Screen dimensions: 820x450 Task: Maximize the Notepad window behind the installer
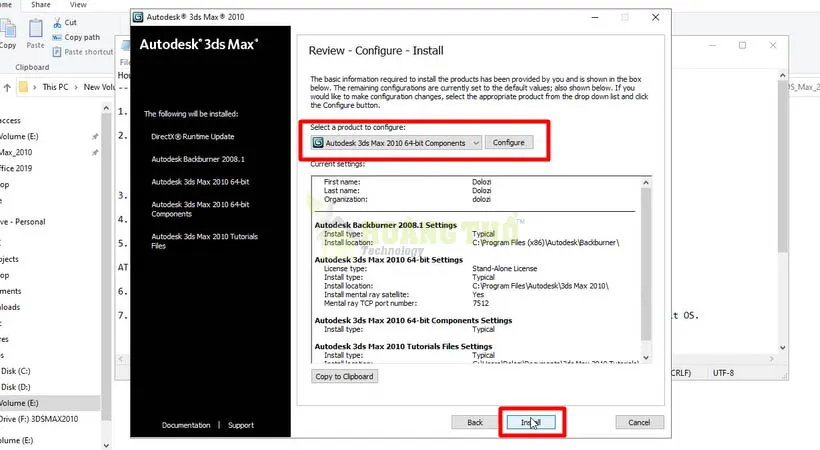(742, 46)
